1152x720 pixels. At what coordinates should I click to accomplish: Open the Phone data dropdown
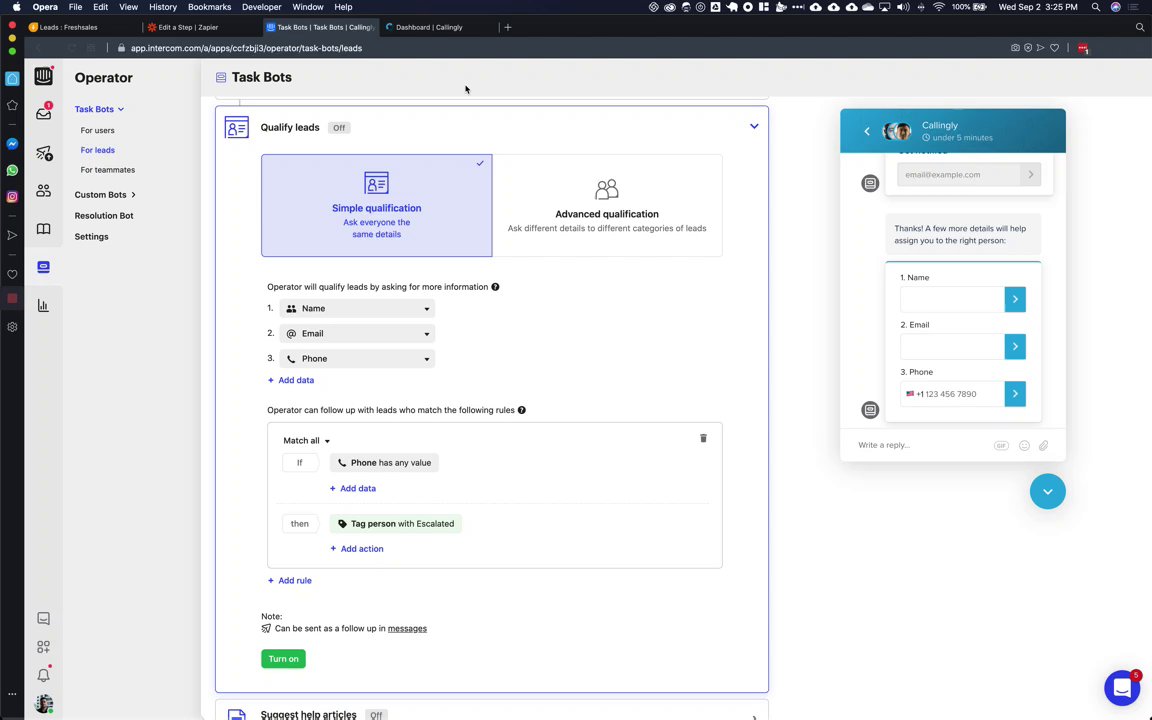tap(357, 359)
